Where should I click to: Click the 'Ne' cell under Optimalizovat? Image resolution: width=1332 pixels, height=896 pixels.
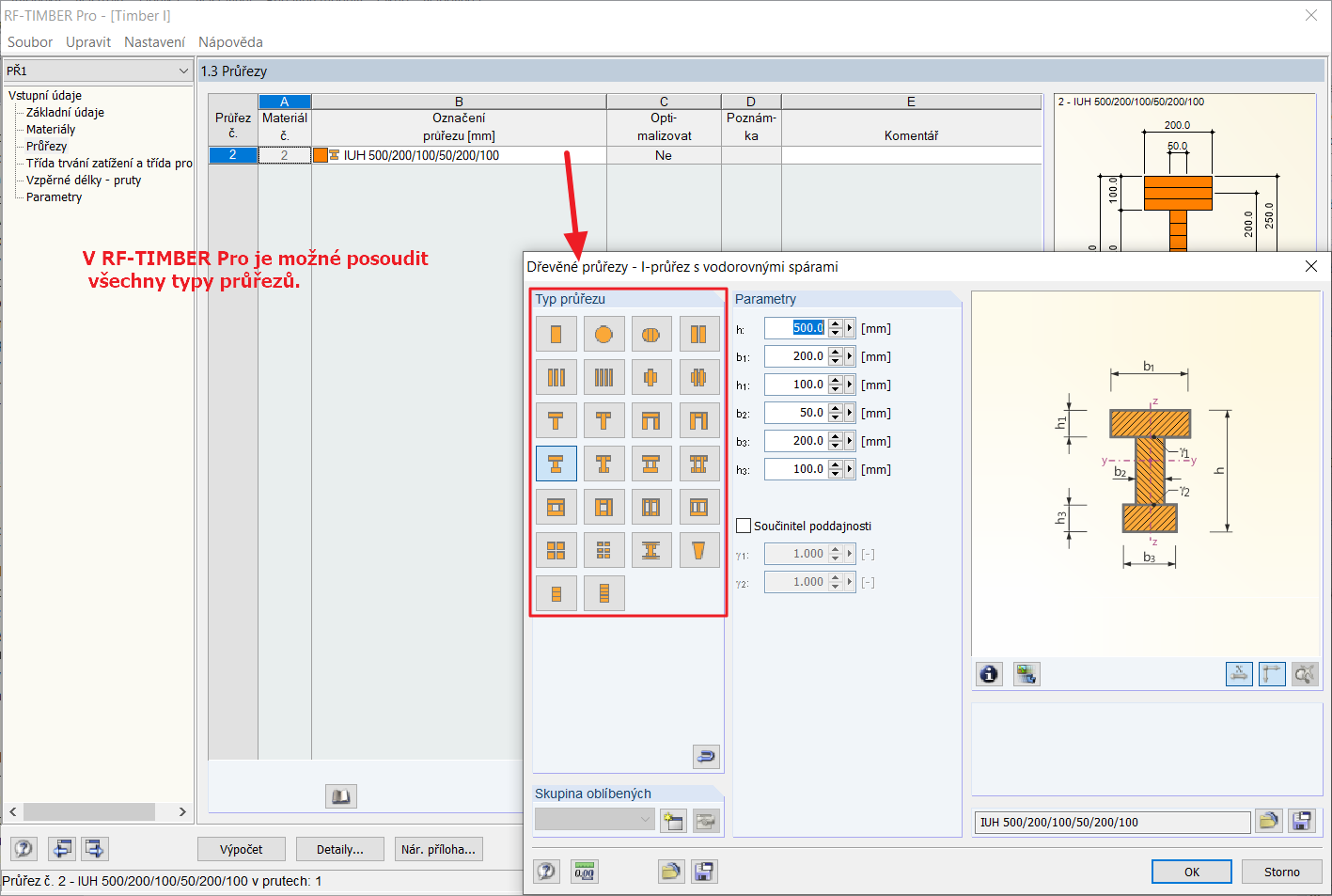(664, 155)
